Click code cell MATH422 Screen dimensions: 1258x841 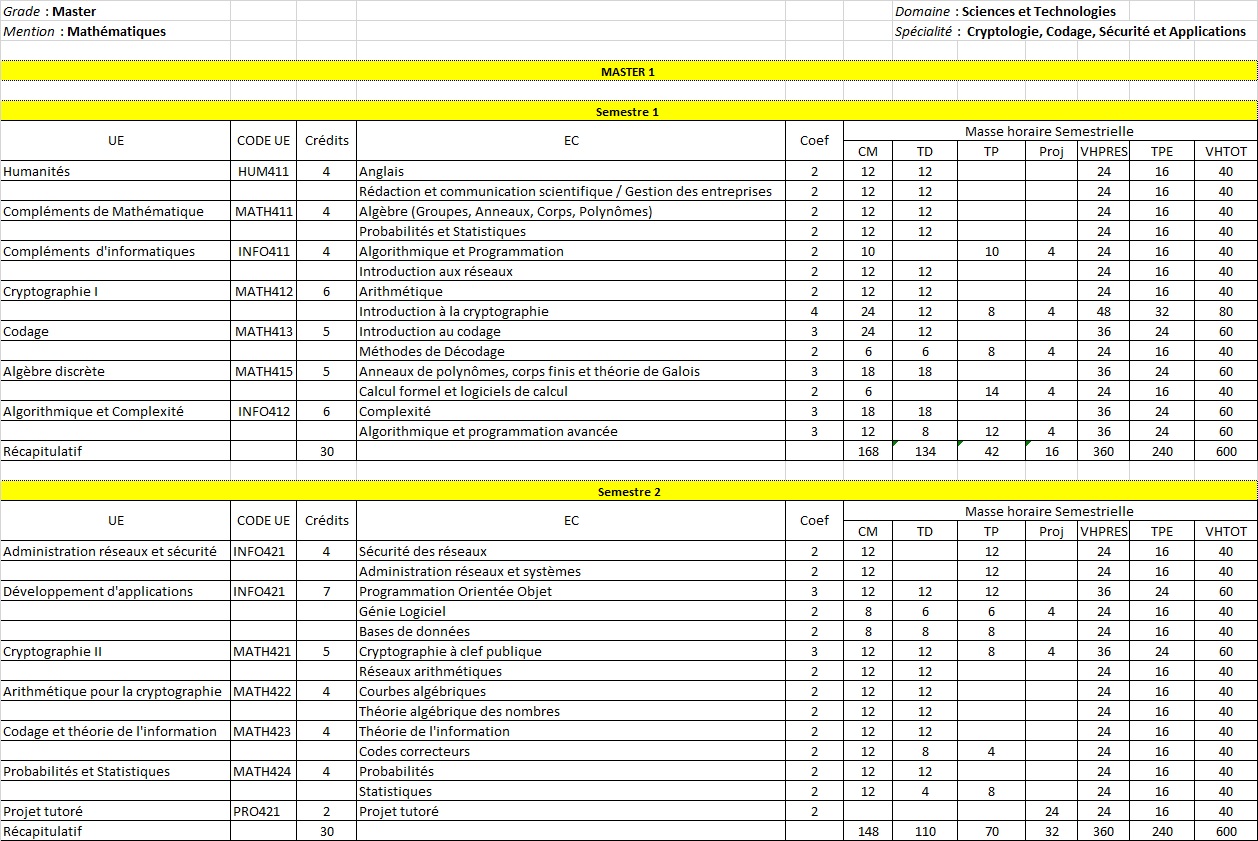(x=263, y=691)
